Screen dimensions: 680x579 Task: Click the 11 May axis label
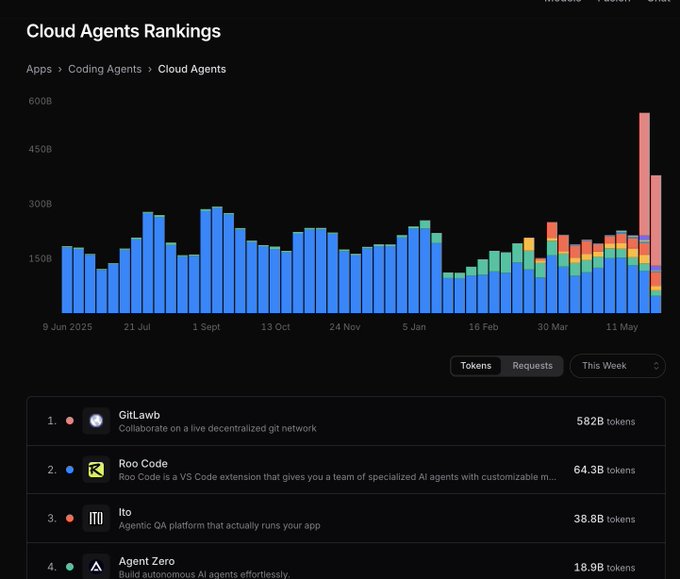tap(621, 327)
